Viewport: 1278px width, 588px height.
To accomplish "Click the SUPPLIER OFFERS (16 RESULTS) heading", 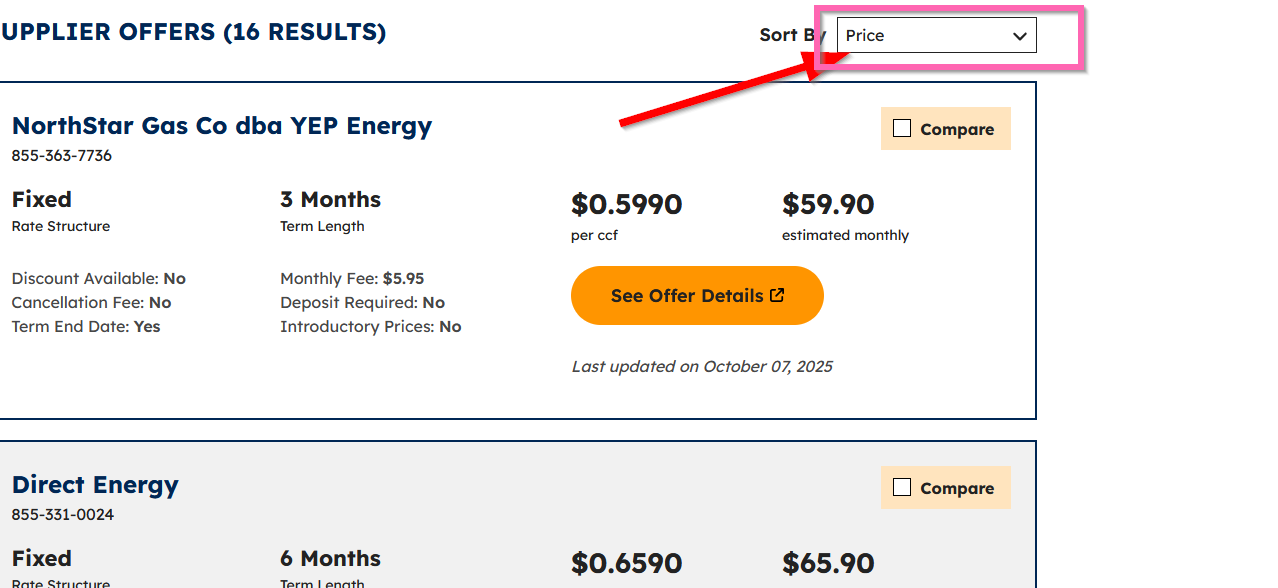I will pyautogui.click(x=193, y=31).
